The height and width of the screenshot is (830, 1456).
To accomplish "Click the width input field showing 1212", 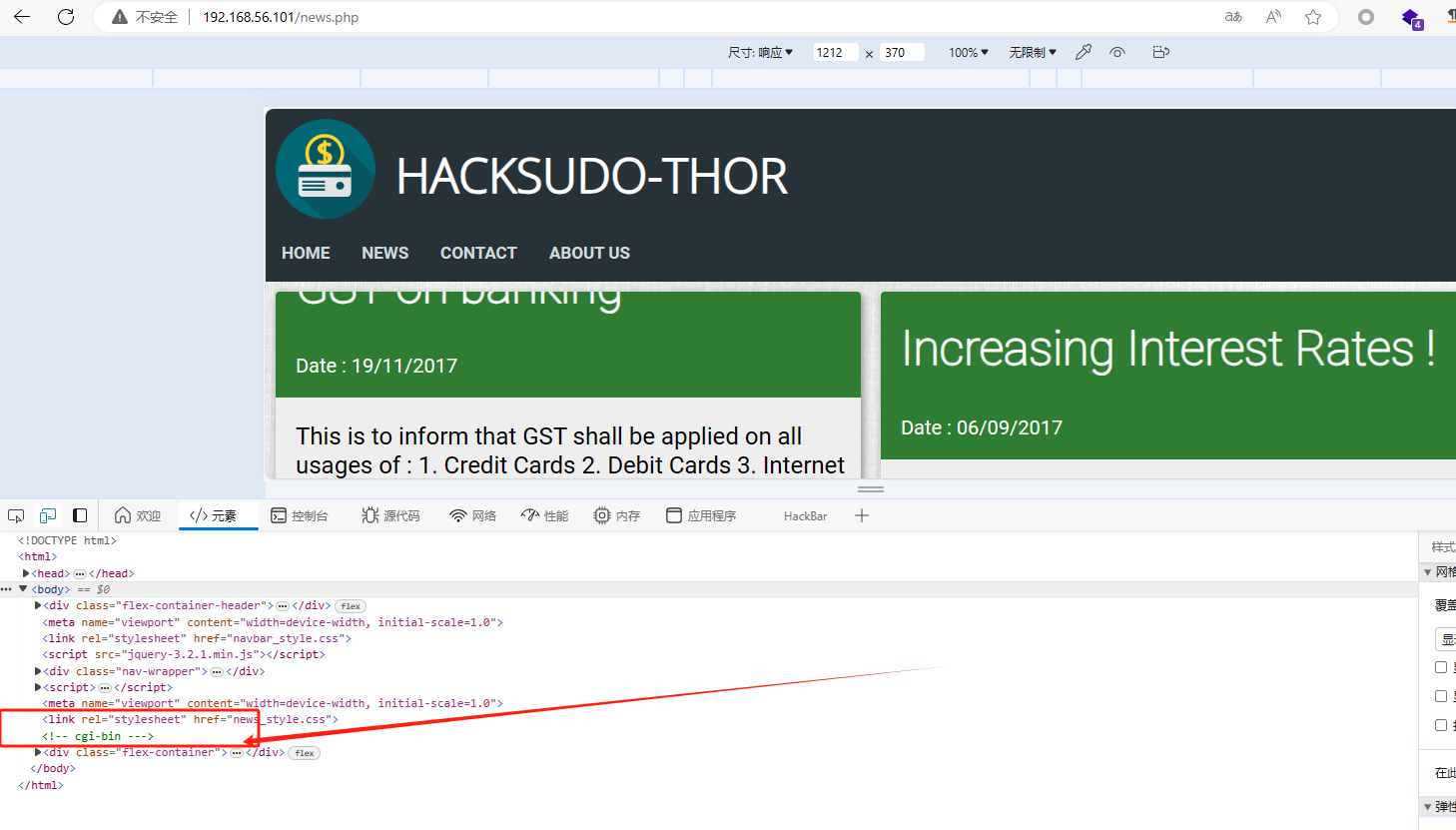I will click(836, 52).
